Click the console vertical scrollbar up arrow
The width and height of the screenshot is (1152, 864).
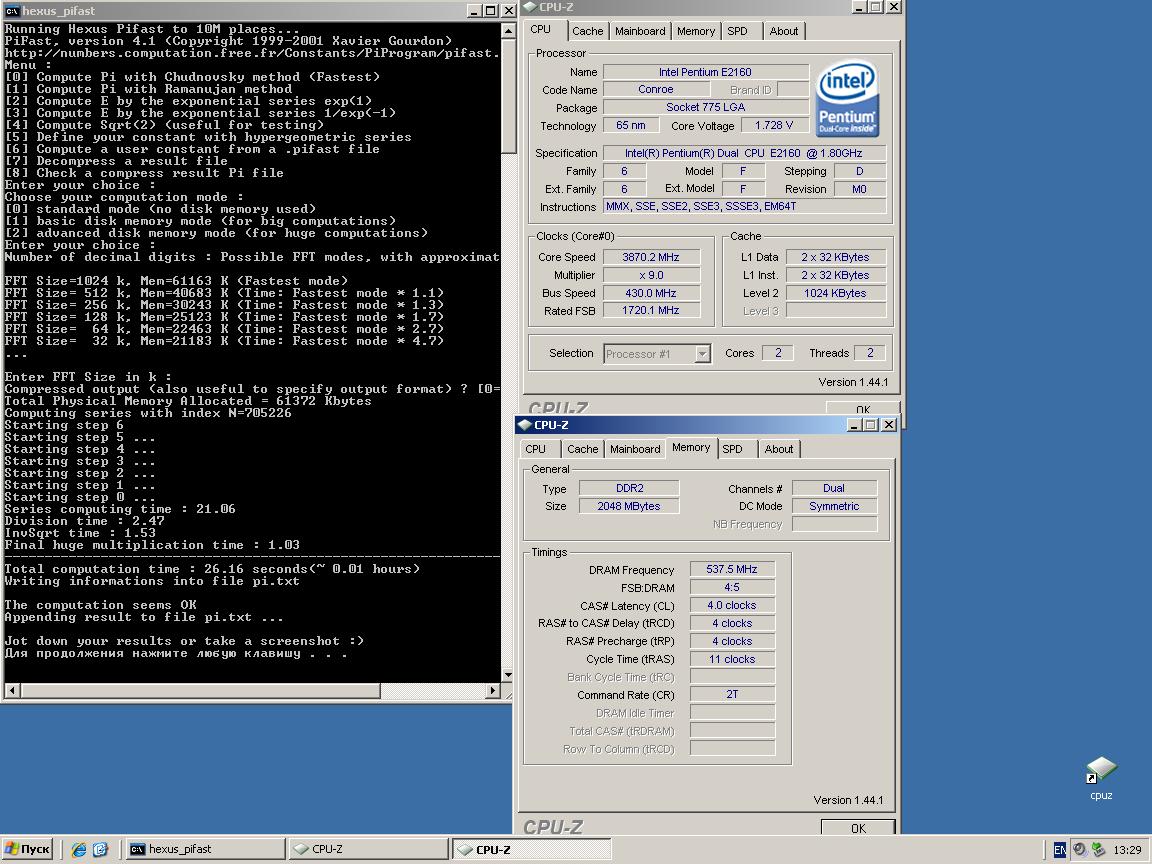[508, 31]
